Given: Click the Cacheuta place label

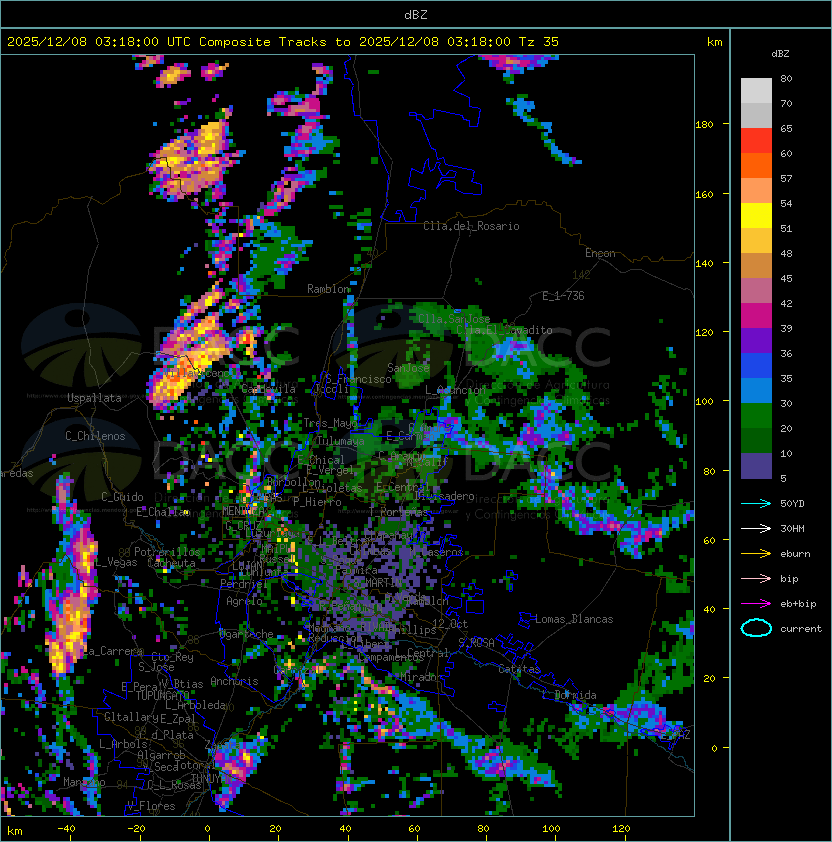Looking at the screenshot, I should (x=171, y=563).
